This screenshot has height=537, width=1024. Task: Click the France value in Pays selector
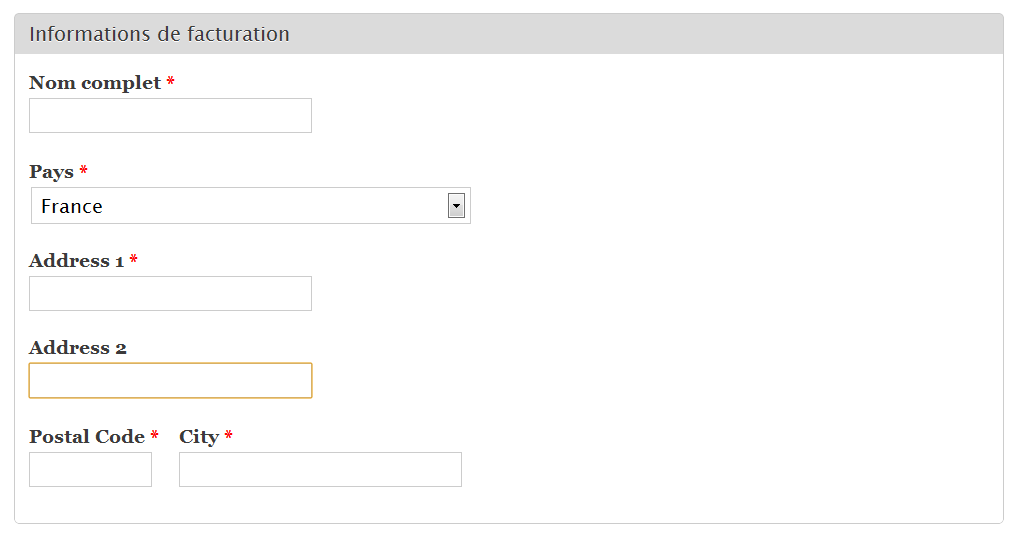[72, 207]
